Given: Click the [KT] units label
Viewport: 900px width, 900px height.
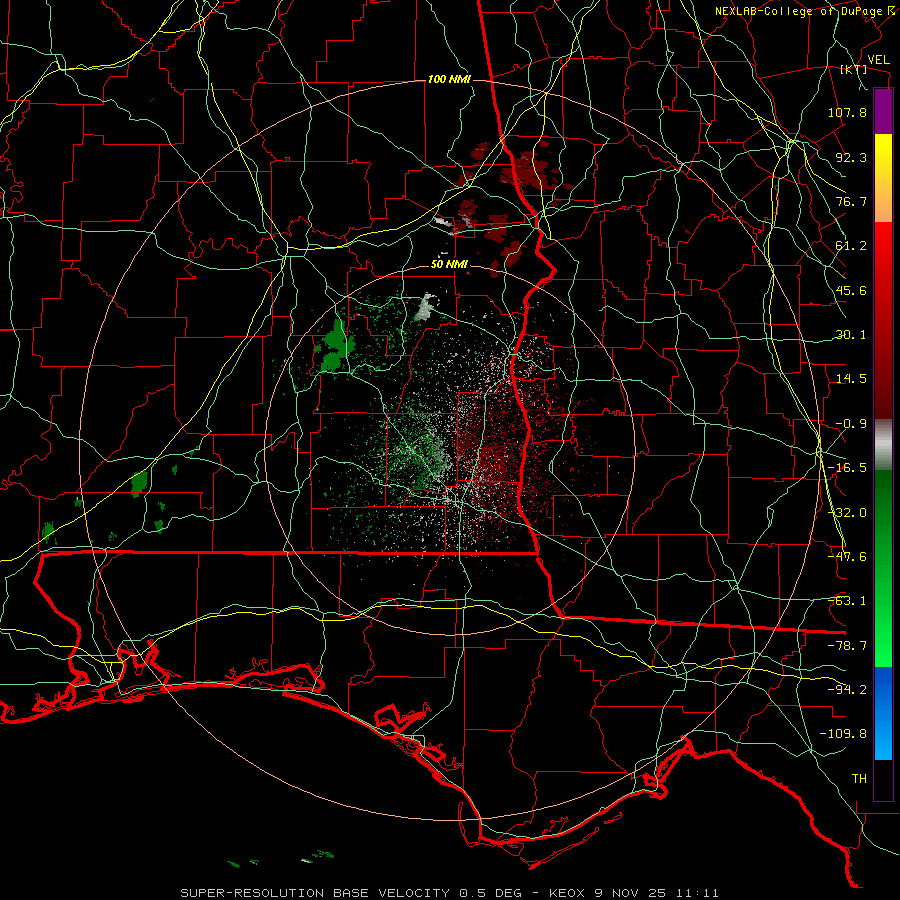Looking at the screenshot, I should [x=854, y=69].
